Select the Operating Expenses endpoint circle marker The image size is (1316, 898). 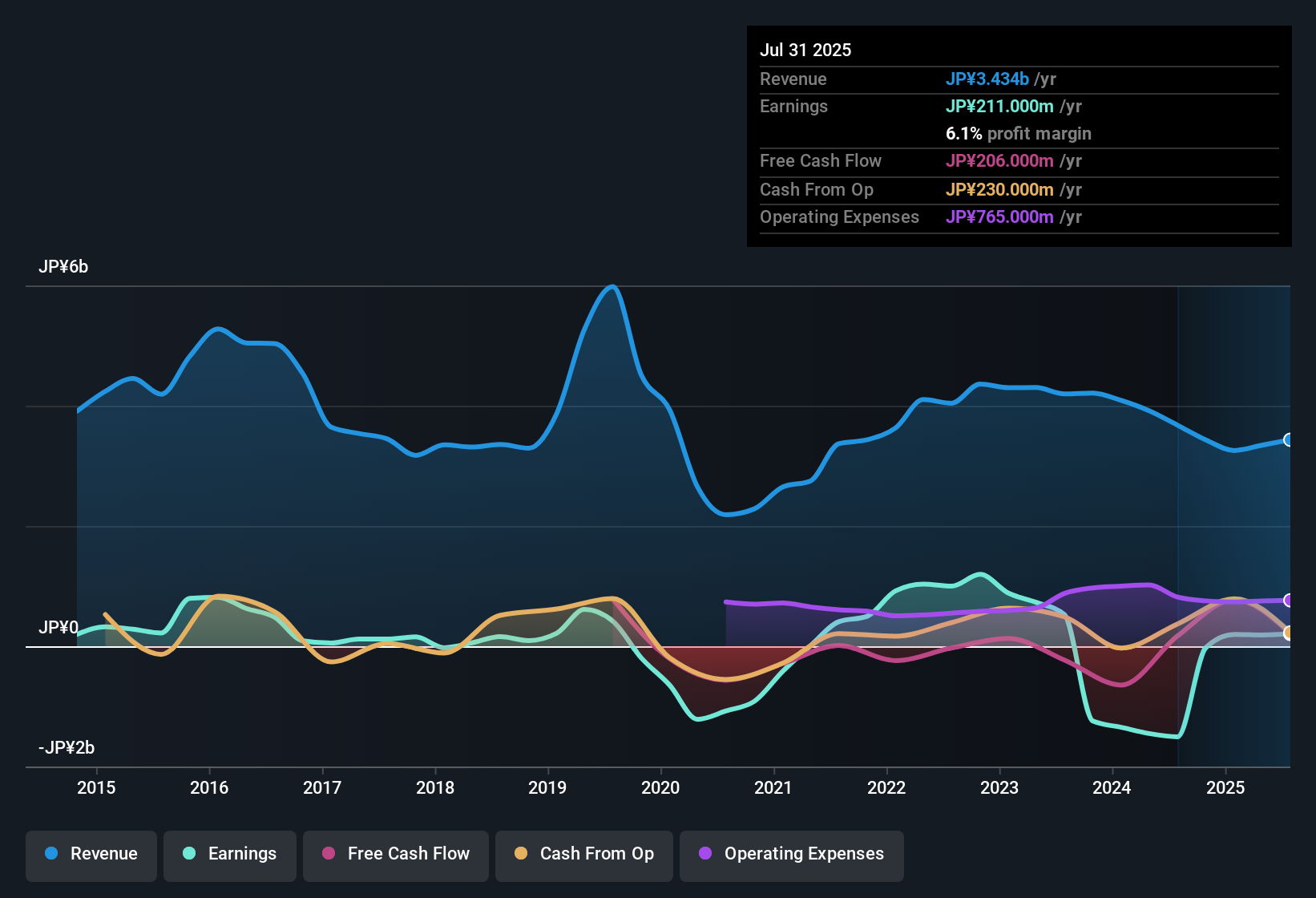pos(1288,599)
